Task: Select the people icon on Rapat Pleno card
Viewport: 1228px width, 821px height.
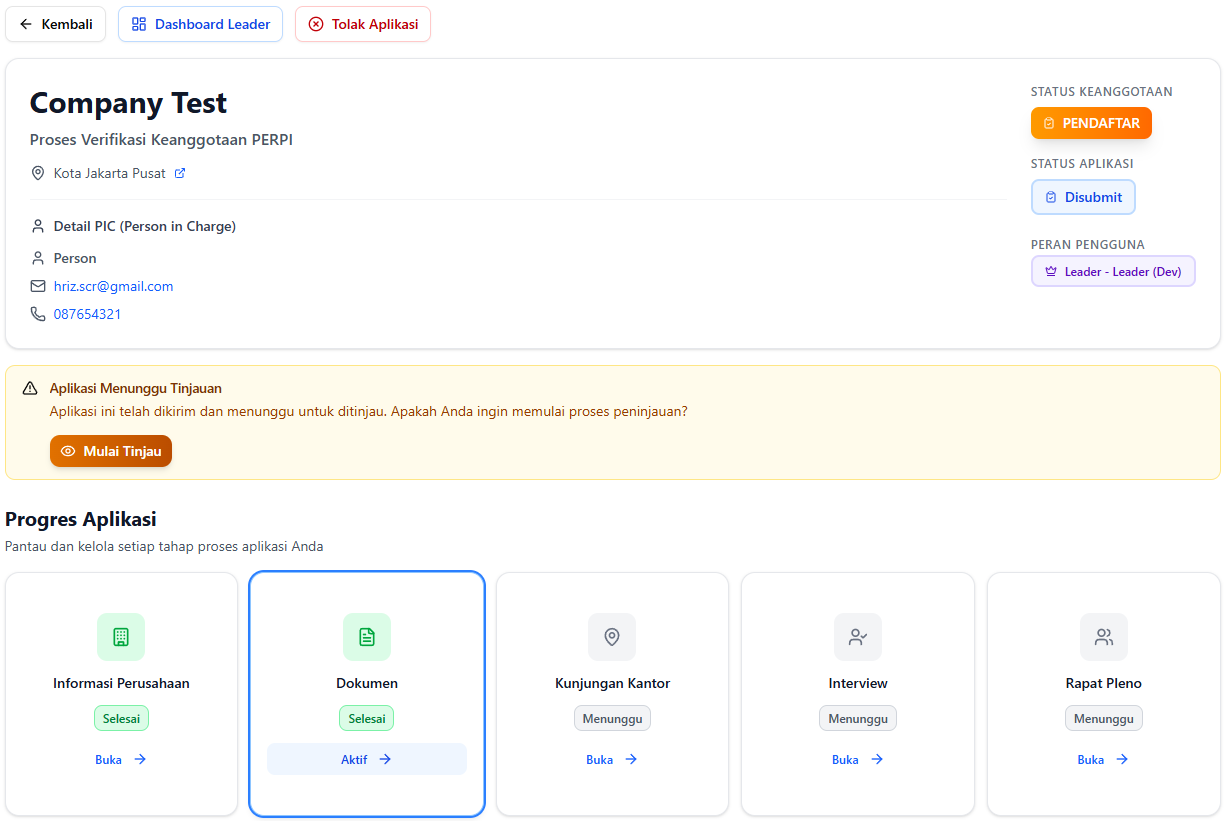Action: click(1103, 637)
